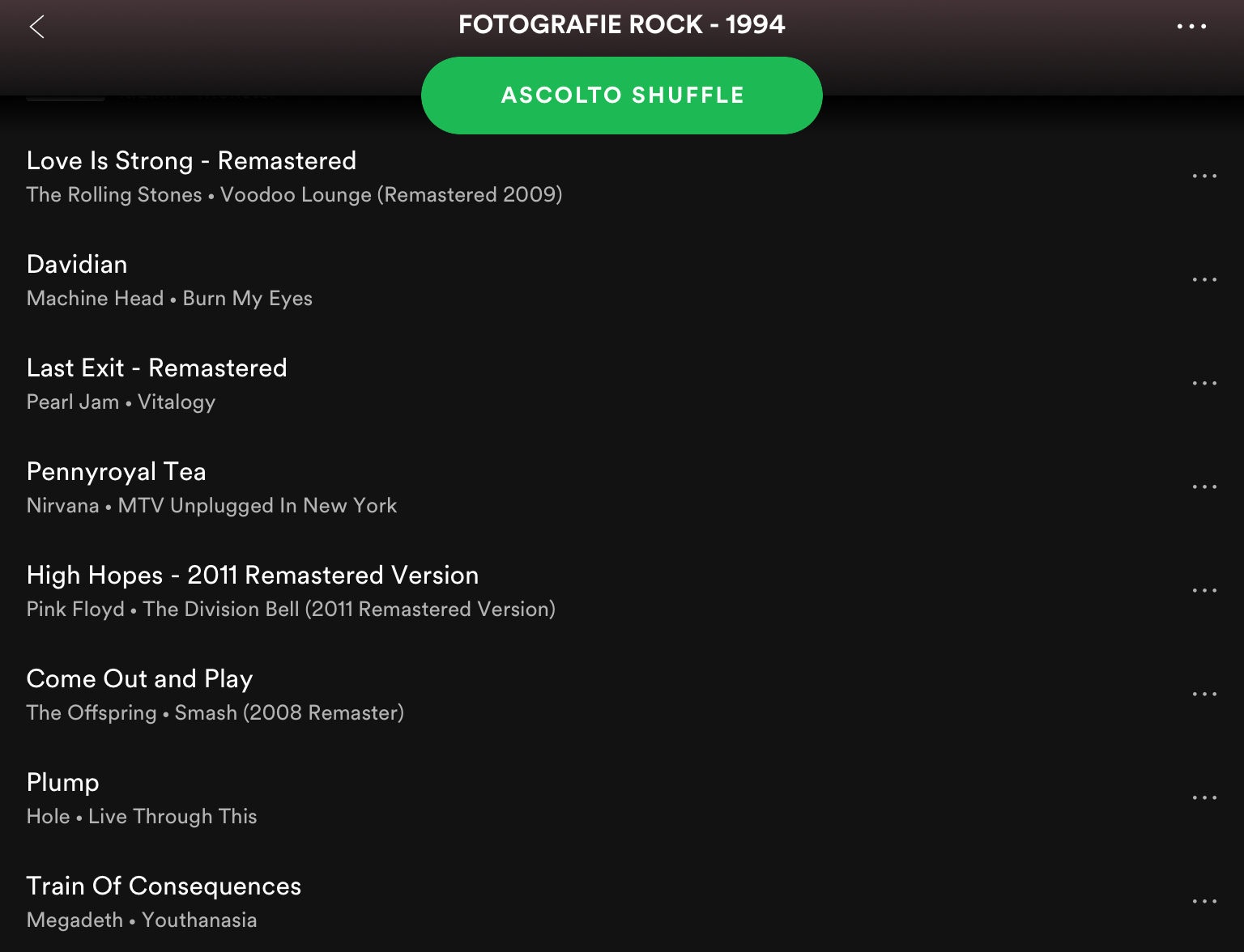
Task: Play Last Exit - Remastered song title
Action: 156,368
